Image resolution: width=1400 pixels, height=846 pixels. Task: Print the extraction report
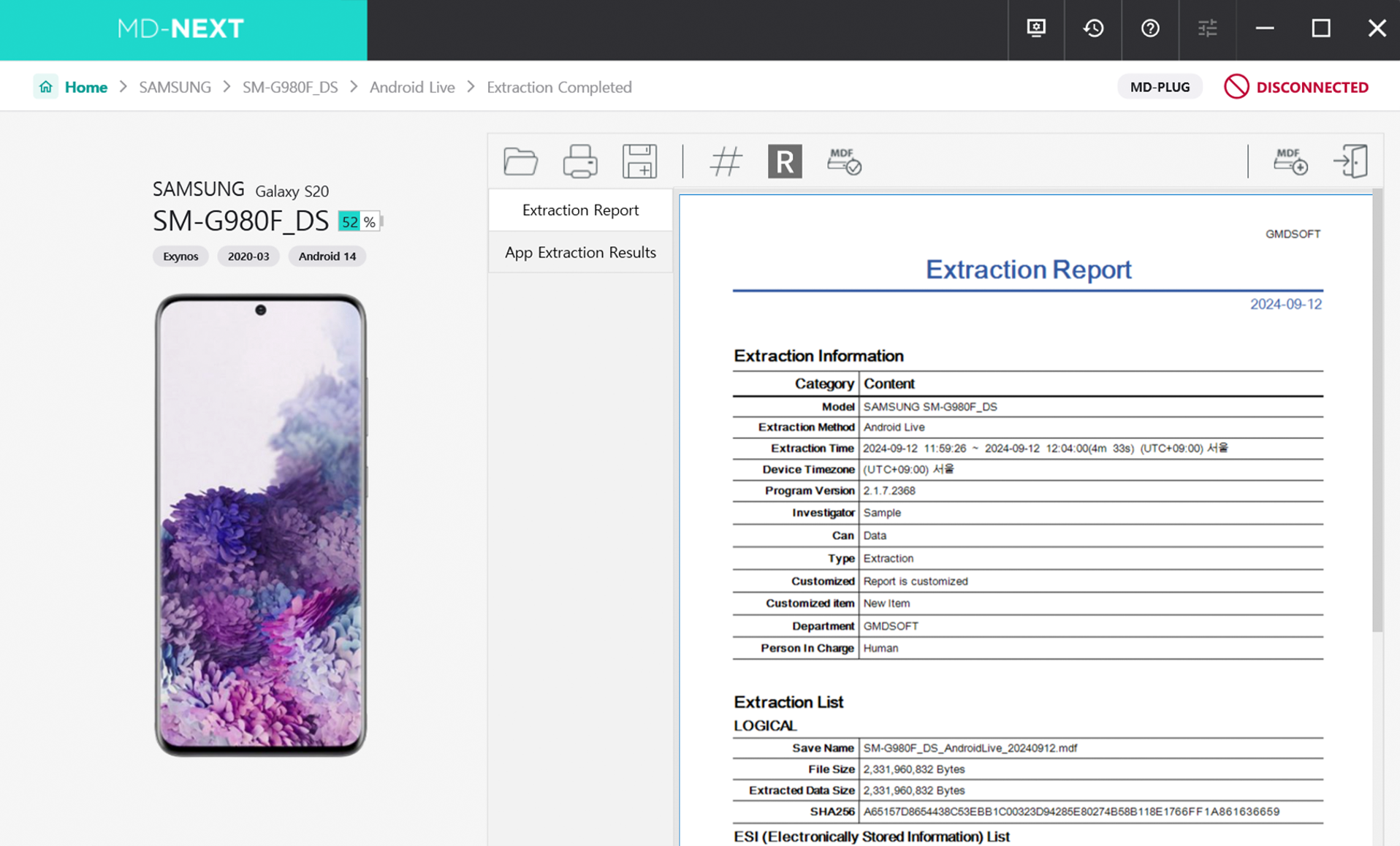coord(580,161)
